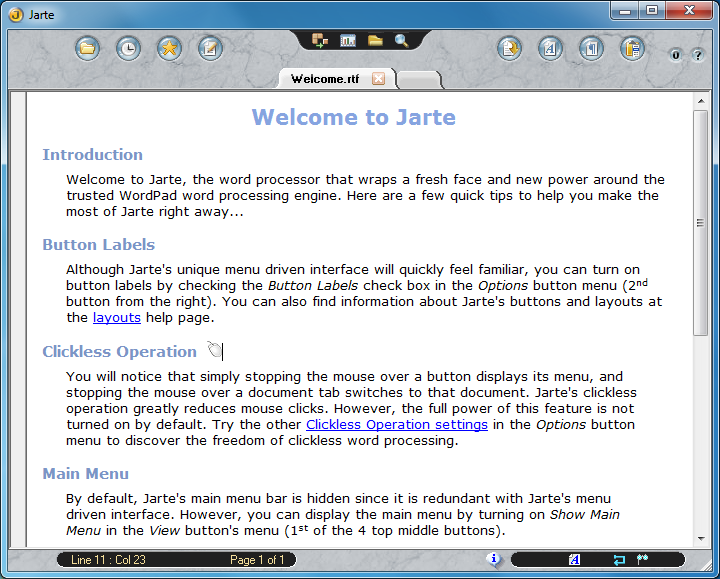Click the empty new document tab
The width and height of the screenshot is (720, 579).
(419, 80)
